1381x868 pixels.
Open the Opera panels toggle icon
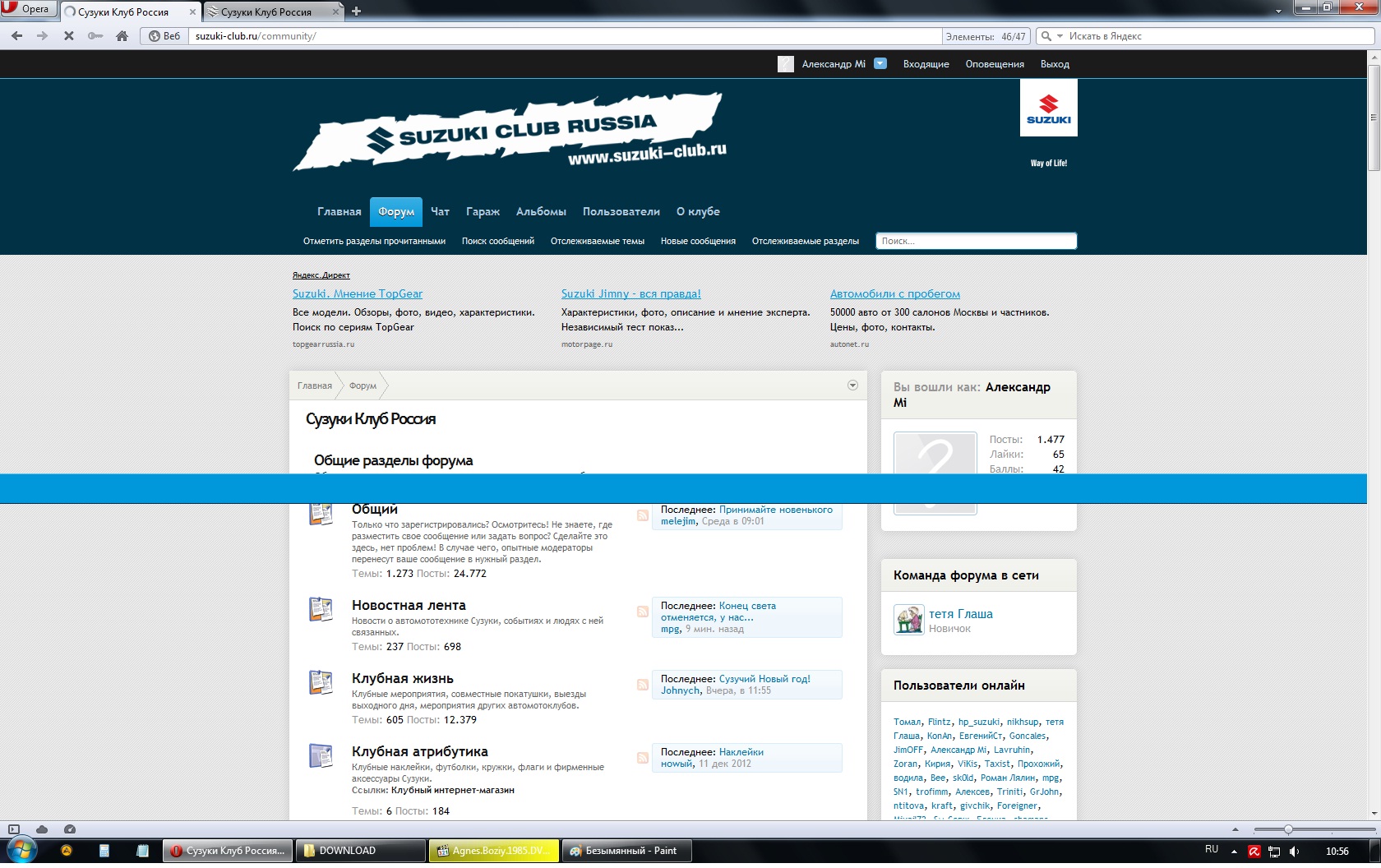coord(13,829)
